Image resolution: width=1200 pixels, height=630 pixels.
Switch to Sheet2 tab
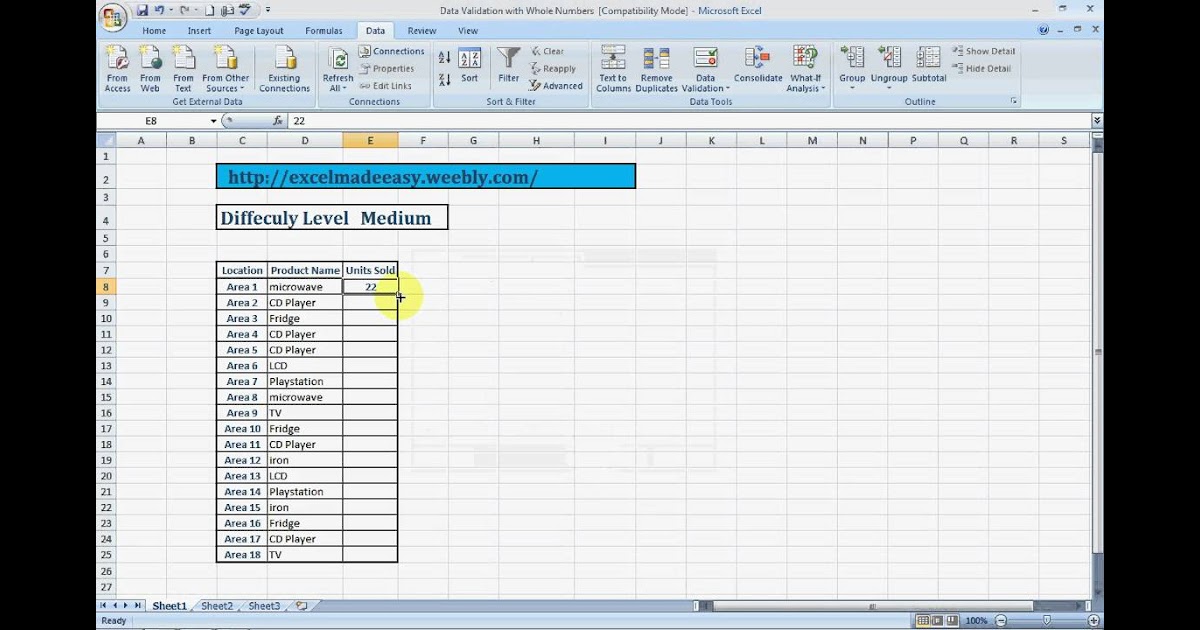(217, 606)
